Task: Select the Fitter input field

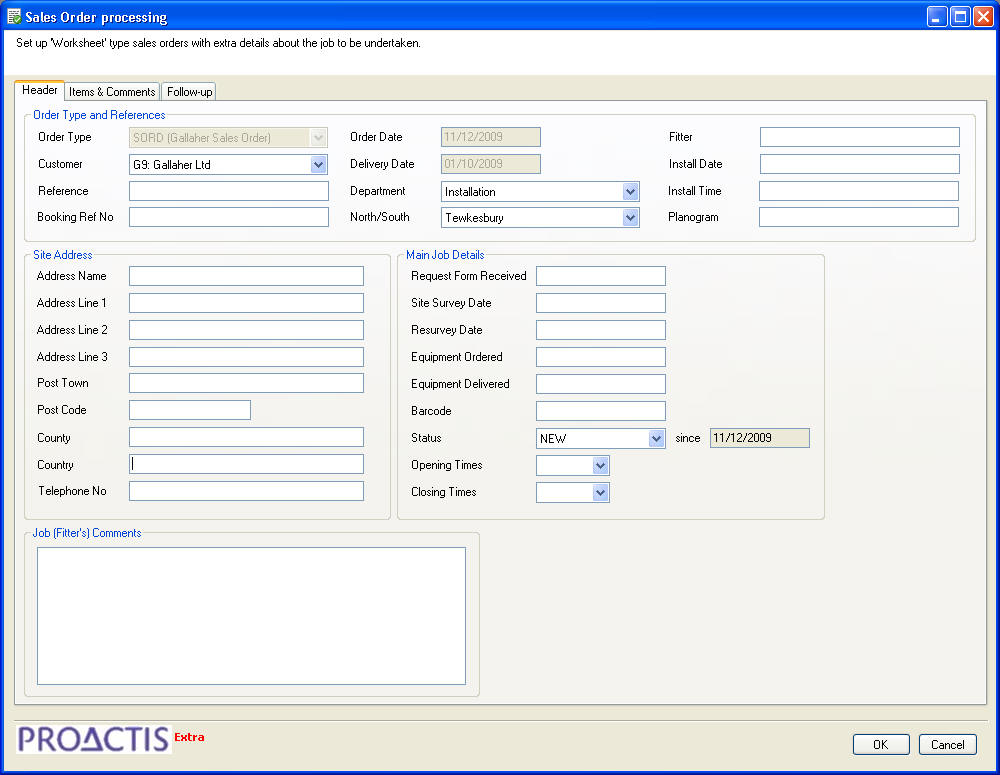Action: pos(859,137)
